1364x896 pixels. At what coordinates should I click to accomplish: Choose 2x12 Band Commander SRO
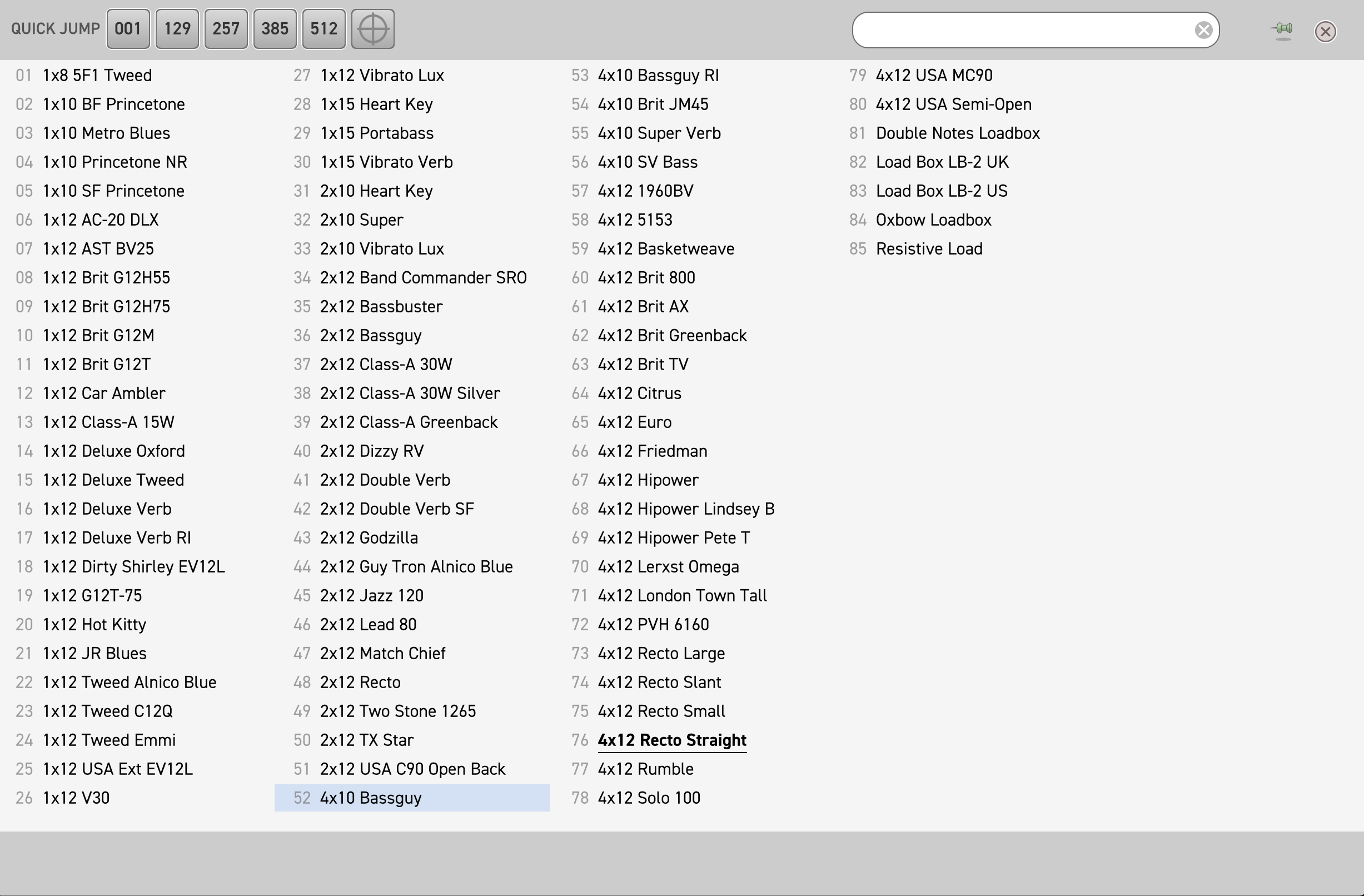424,277
